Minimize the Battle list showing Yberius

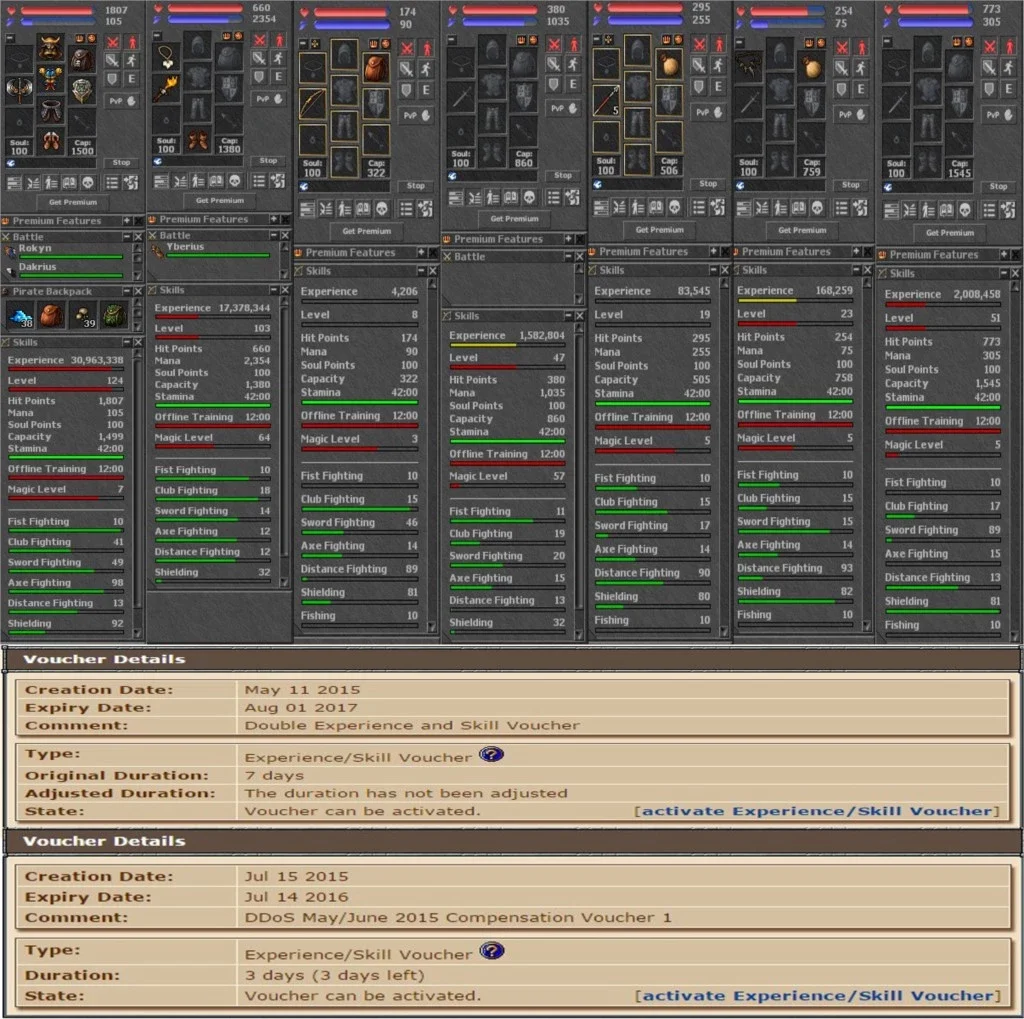coord(274,235)
